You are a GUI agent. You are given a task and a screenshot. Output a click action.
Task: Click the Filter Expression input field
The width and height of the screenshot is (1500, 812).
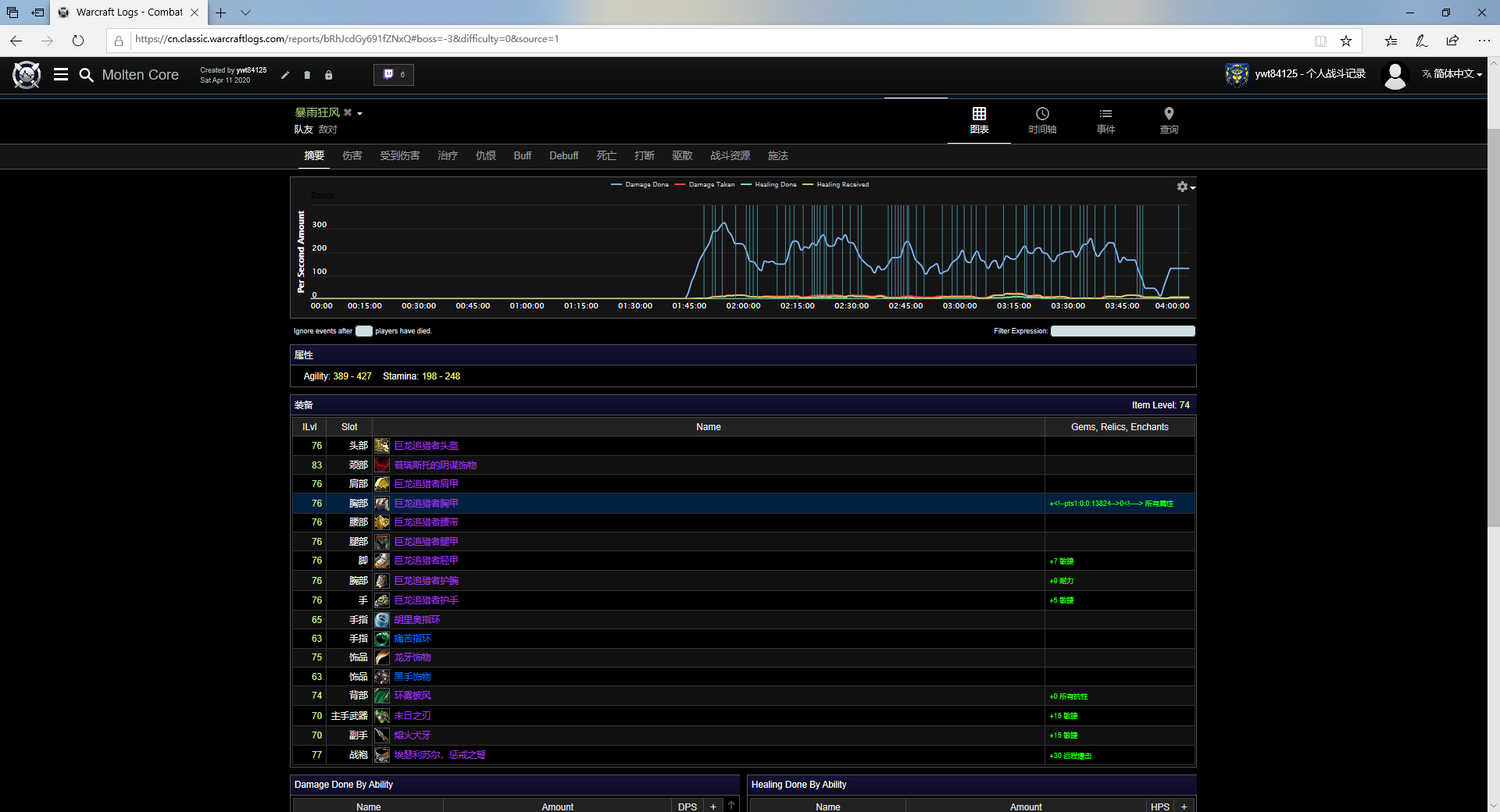[1122, 331]
